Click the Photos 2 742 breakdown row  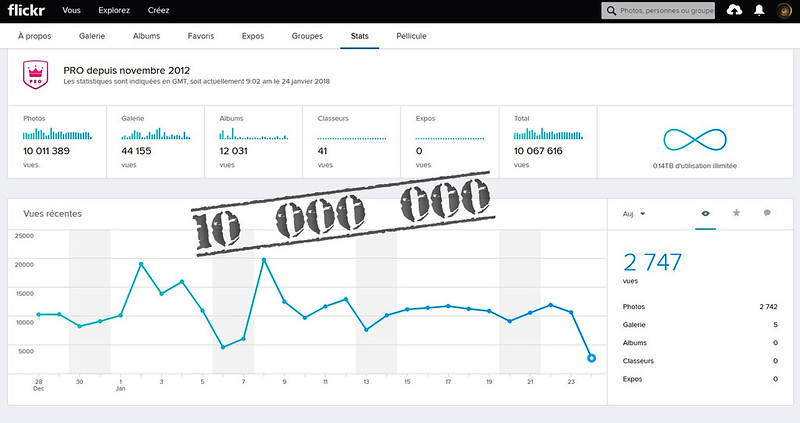(x=699, y=307)
